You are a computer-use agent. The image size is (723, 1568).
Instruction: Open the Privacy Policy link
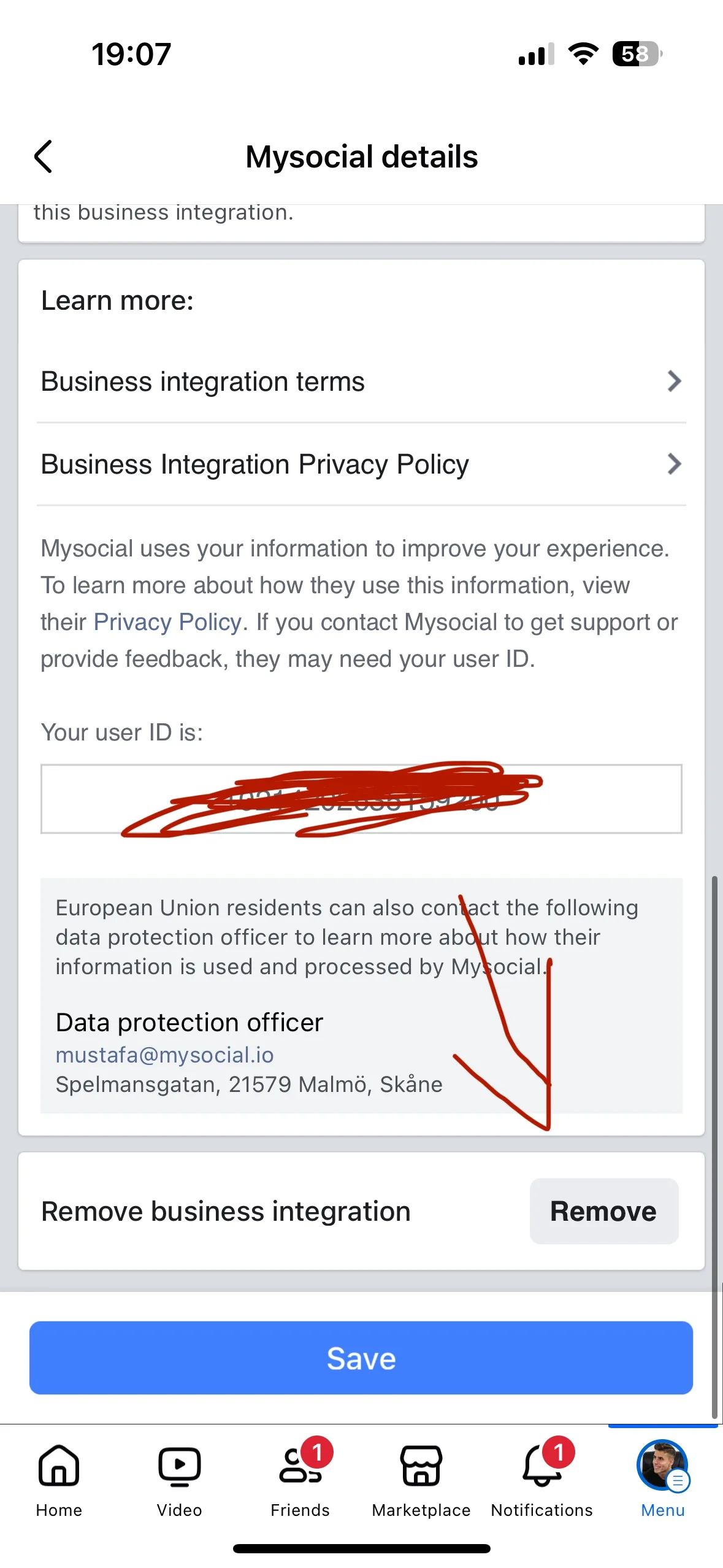(167, 621)
